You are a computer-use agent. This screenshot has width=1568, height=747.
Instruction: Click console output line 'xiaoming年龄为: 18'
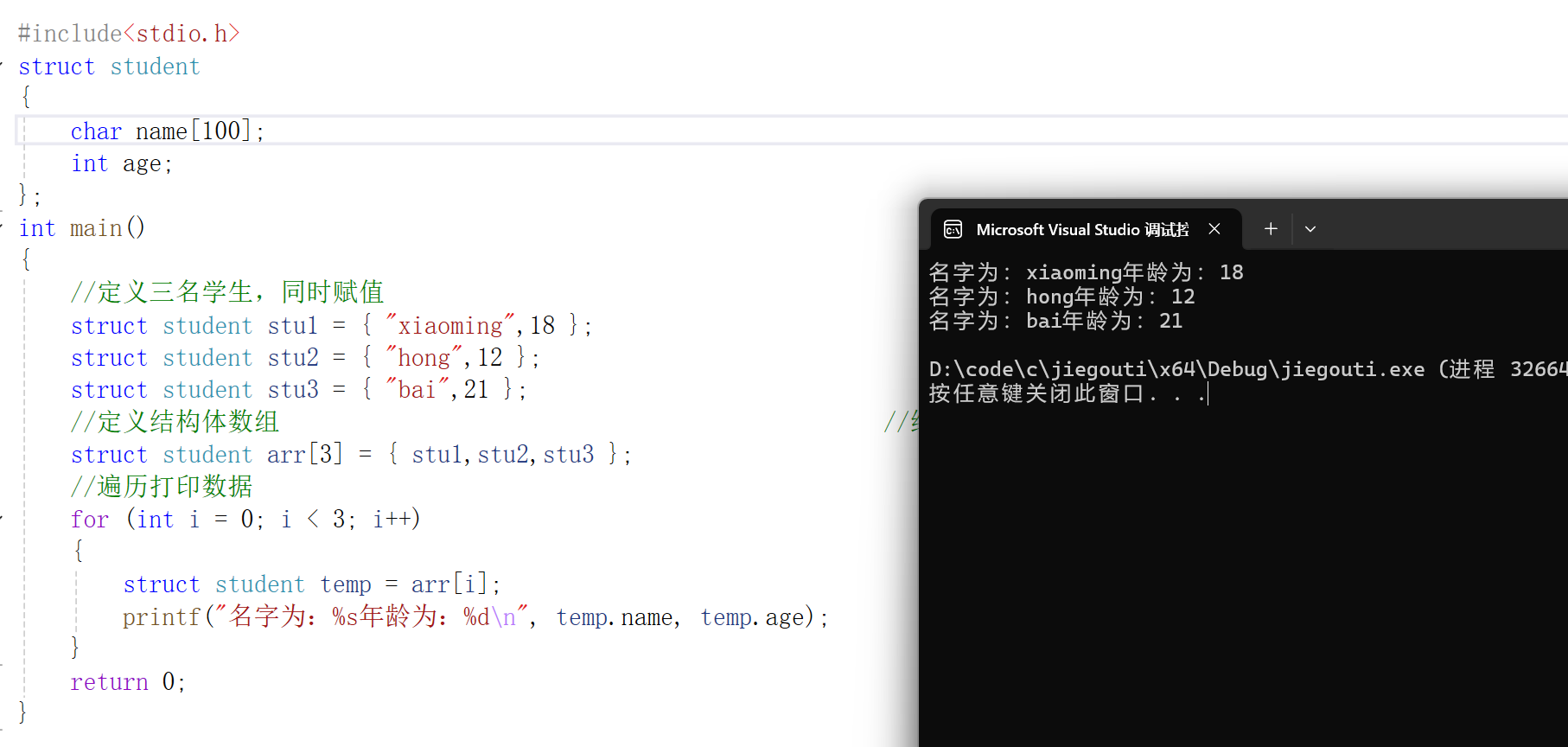[1086, 272]
